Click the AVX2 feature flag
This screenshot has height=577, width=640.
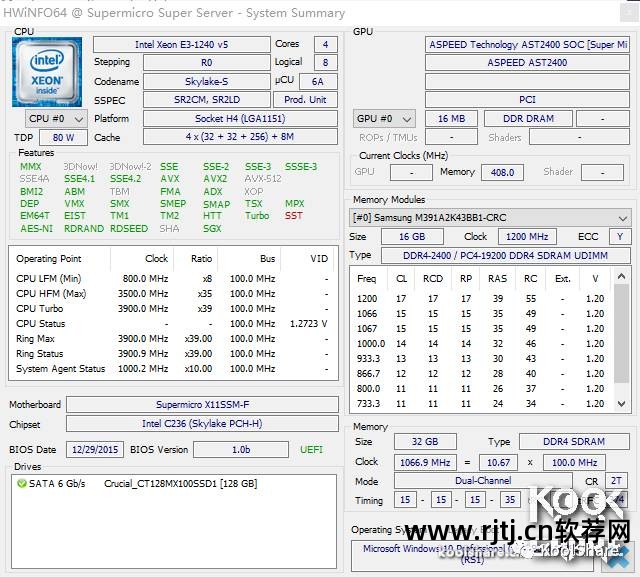pos(216,179)
